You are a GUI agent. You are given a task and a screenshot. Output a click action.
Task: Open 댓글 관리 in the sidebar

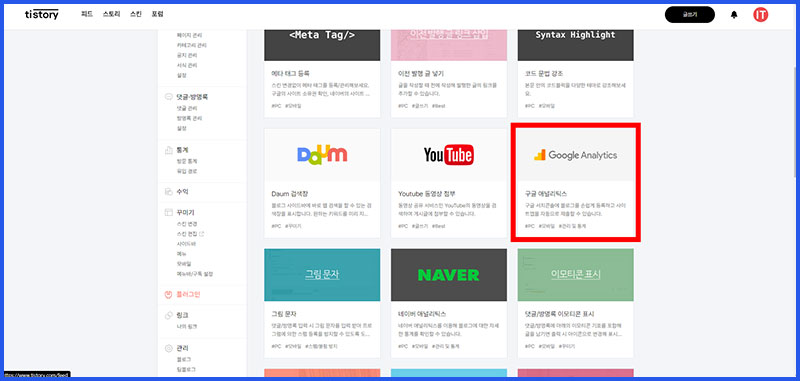(x=187, y=108)
